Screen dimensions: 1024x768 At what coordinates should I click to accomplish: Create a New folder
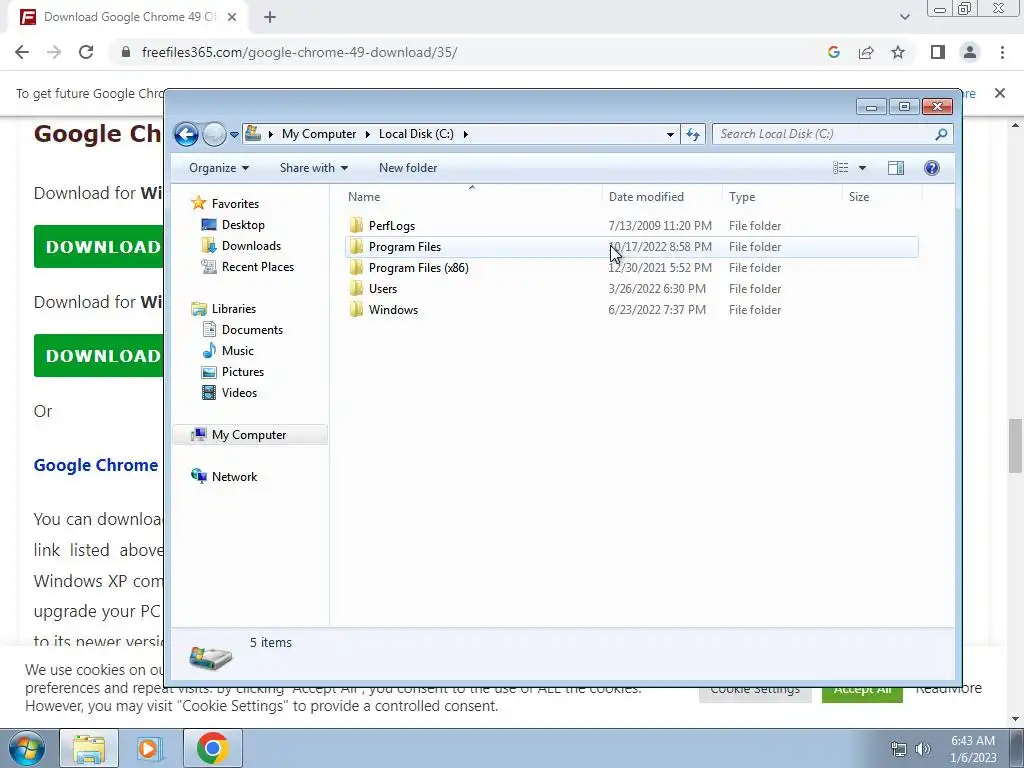[408, 168]
